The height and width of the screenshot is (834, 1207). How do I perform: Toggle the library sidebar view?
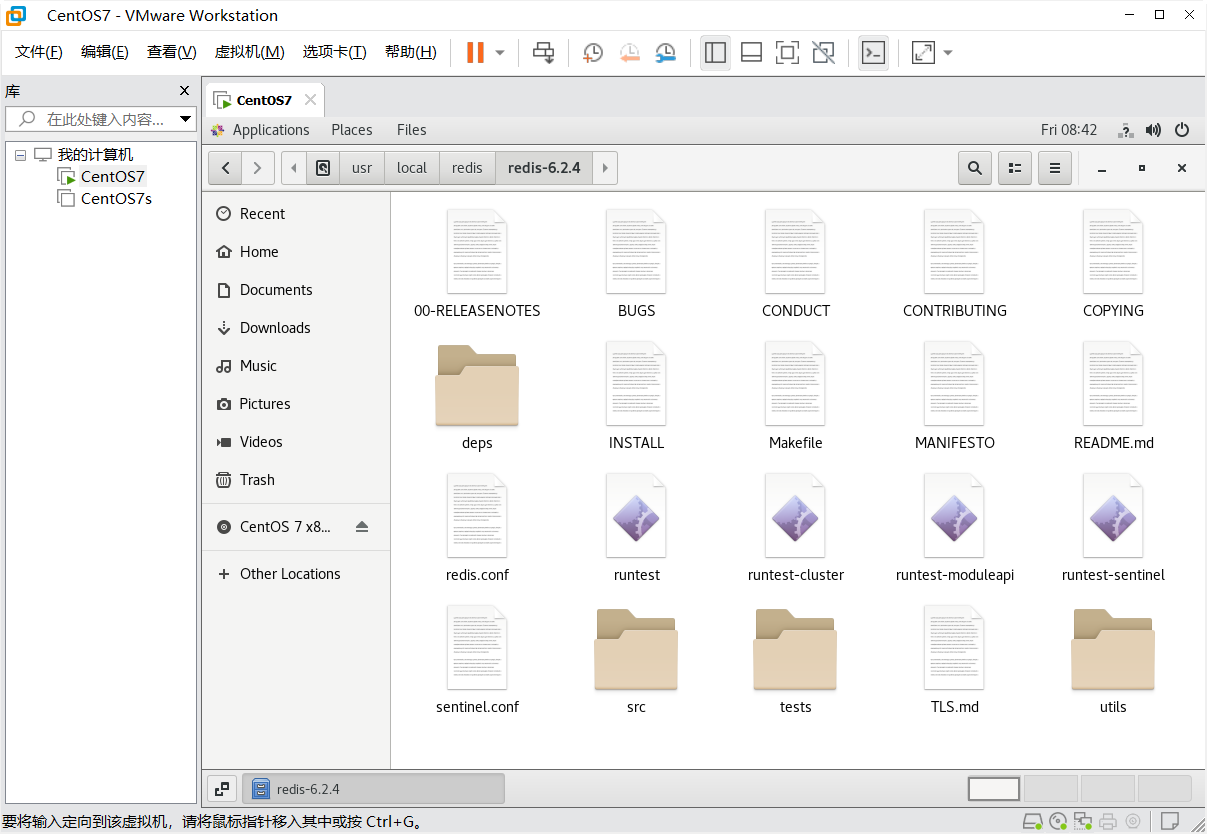715,52
